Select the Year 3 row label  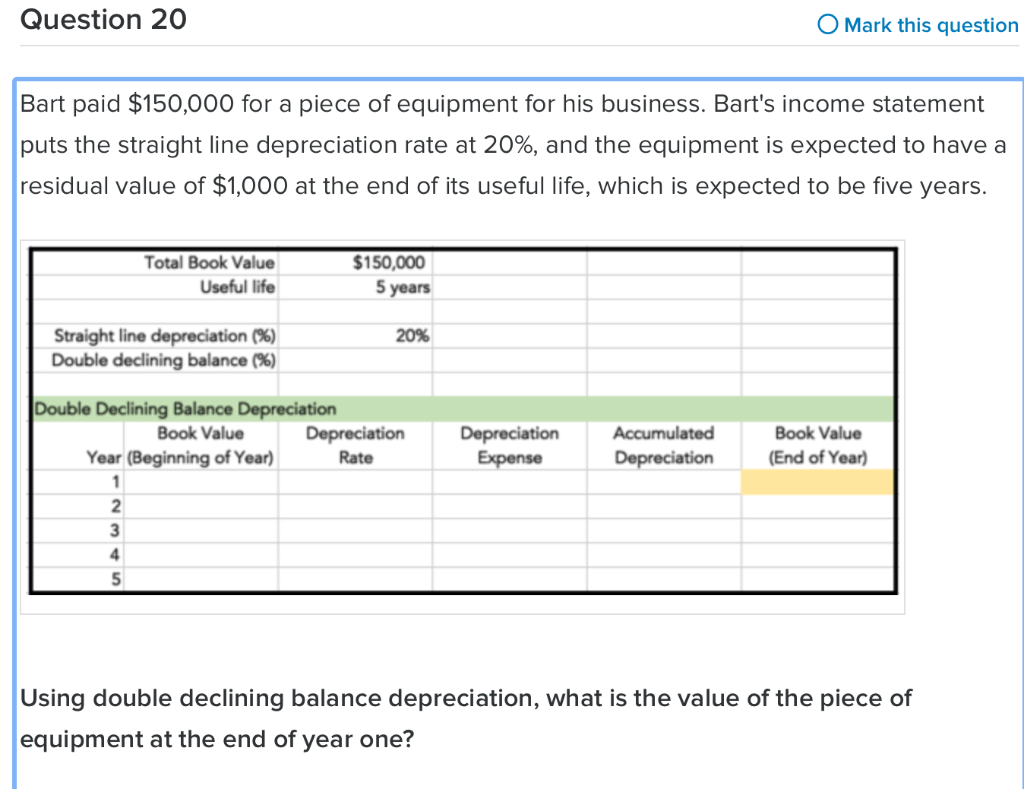115,531
